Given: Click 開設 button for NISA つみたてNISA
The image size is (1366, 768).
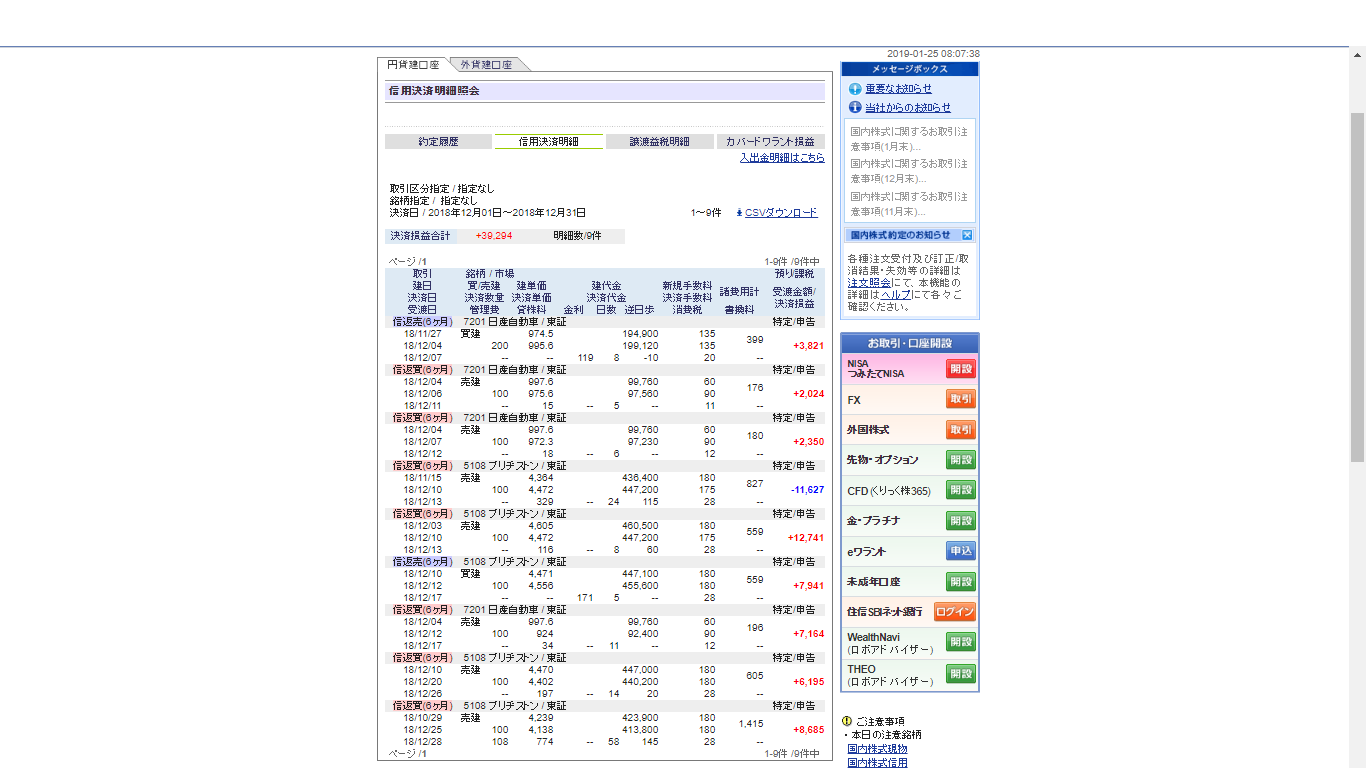Looking at the screenshot, I should (961, 369).
